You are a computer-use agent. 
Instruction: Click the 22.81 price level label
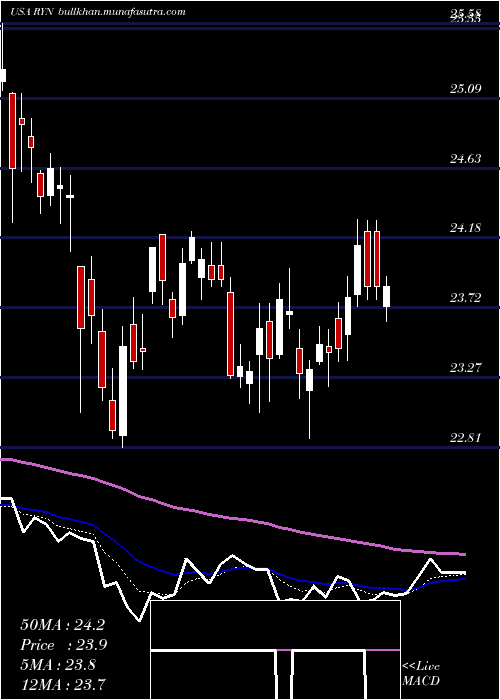(x=466, y=437)
